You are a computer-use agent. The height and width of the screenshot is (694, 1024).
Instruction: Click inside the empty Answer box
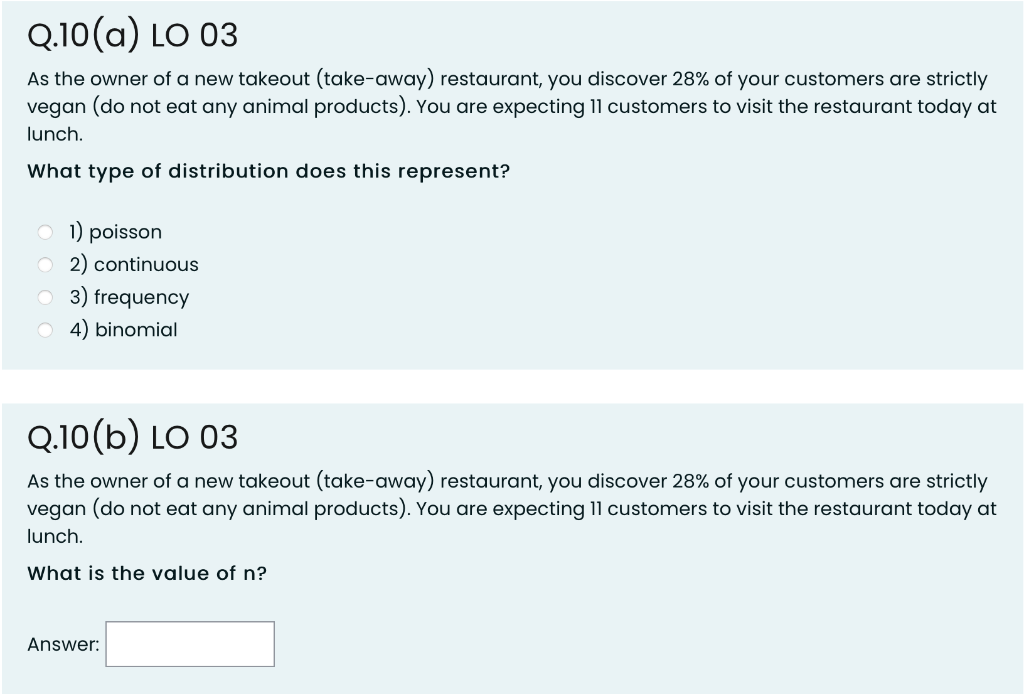[x=190, y=643]
